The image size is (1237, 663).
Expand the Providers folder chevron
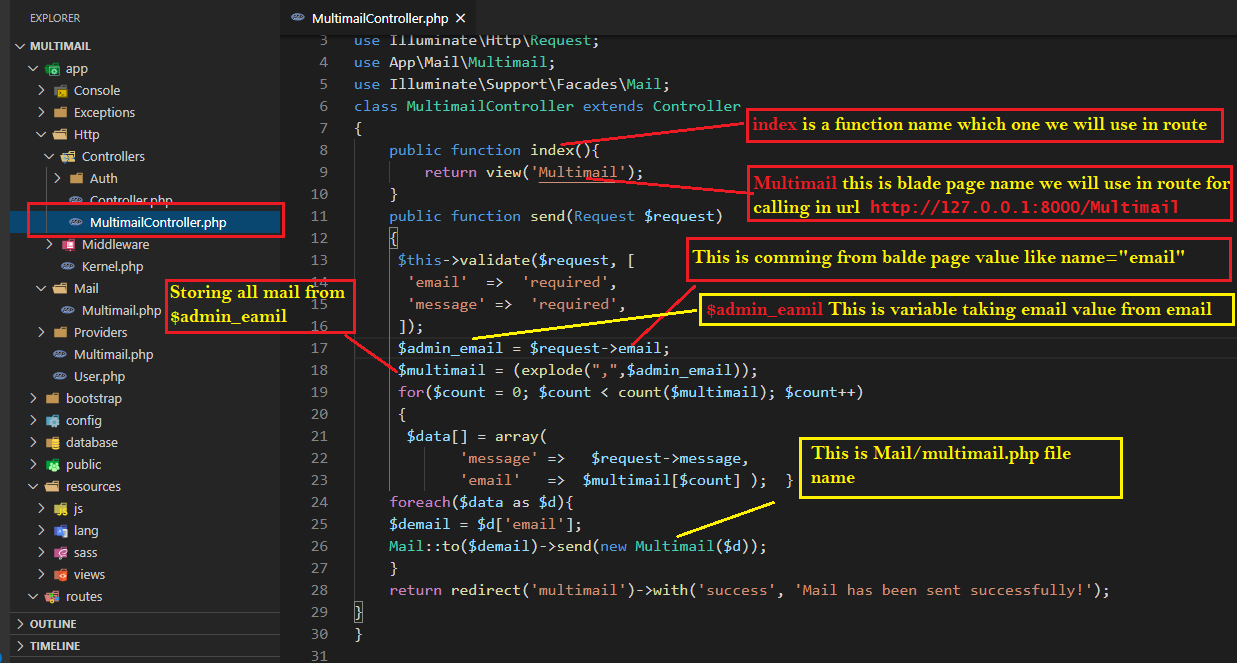point(41,333)
